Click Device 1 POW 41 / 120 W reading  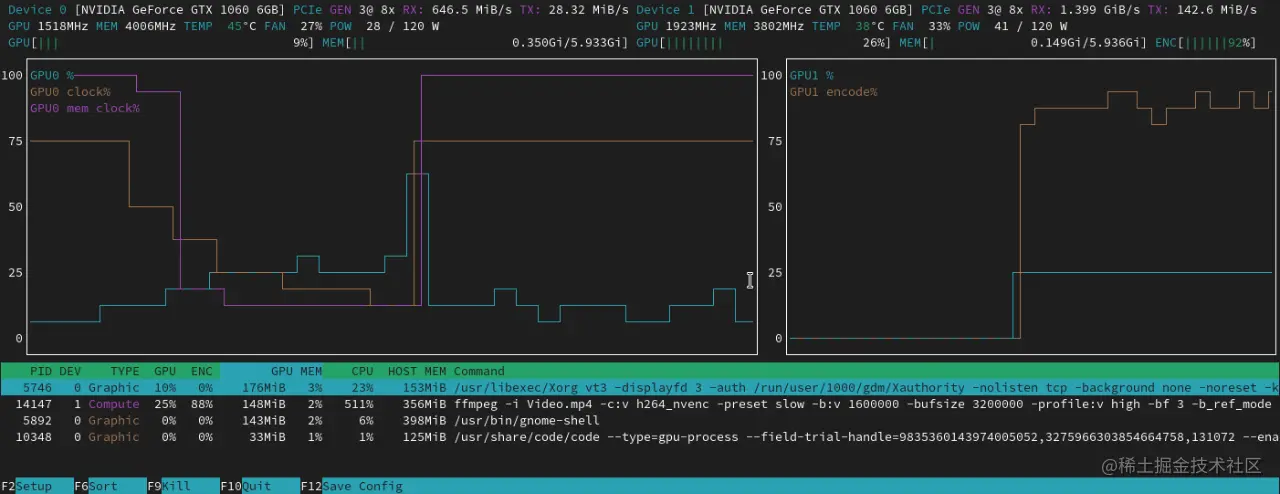coord(1012,26)
